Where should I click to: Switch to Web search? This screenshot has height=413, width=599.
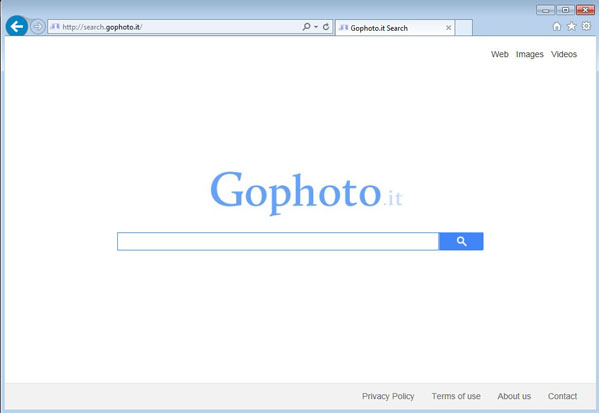pyautogui.click(x=500, y=54)
